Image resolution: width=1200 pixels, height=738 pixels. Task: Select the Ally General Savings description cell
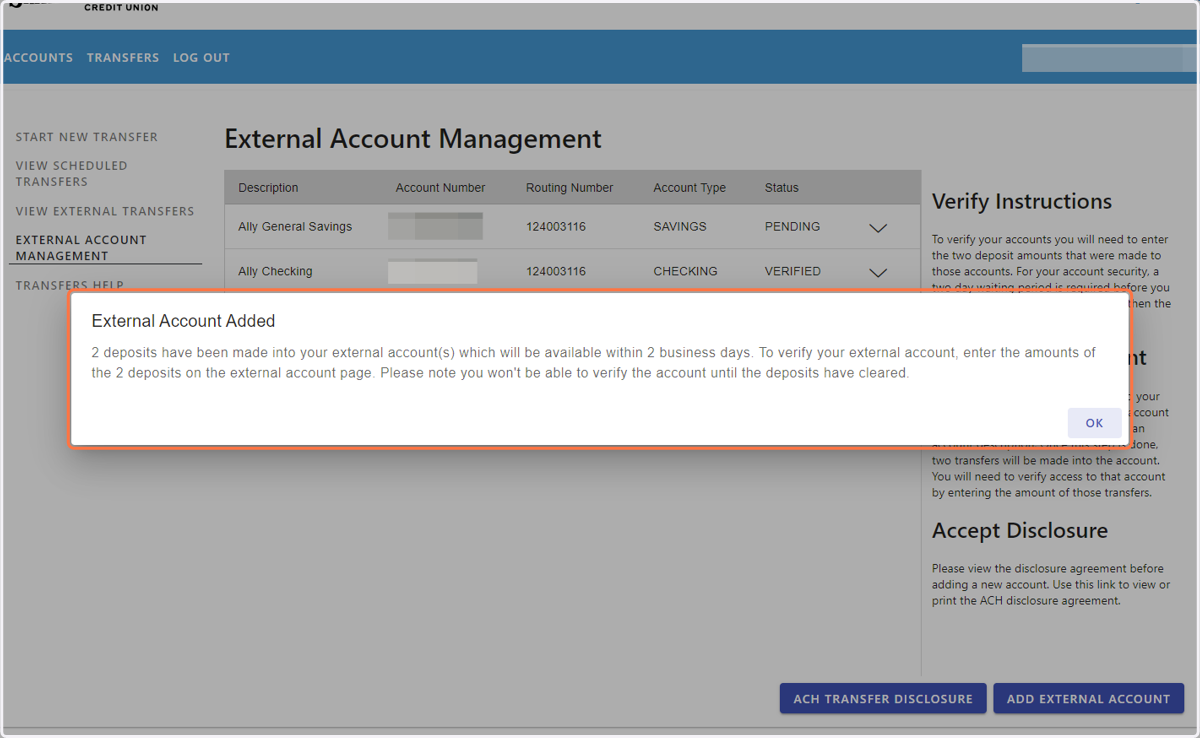295,227
